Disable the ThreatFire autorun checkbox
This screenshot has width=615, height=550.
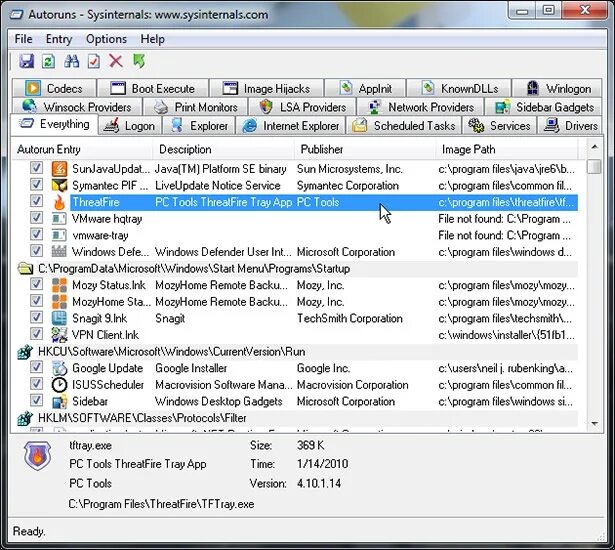click(36, 201)
